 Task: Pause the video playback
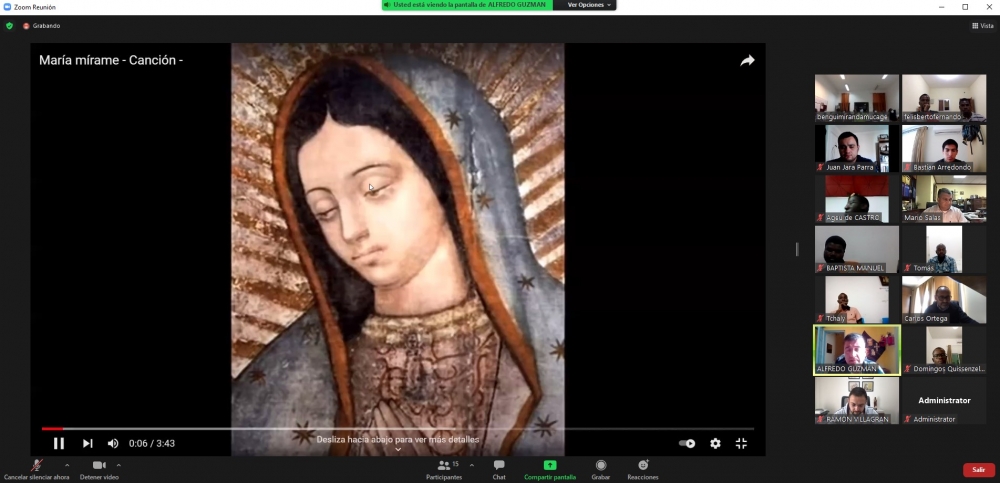point(59,443)
